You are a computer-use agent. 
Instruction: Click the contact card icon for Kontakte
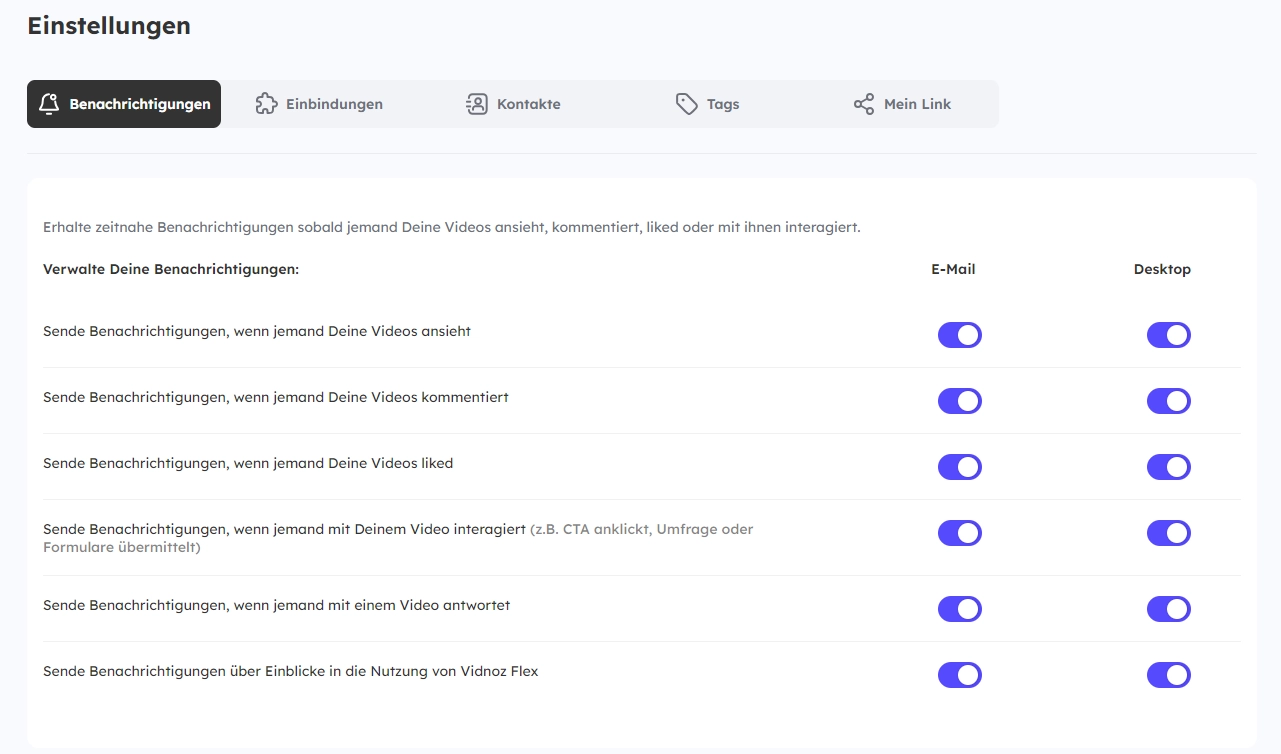click(x=477, y=104)
